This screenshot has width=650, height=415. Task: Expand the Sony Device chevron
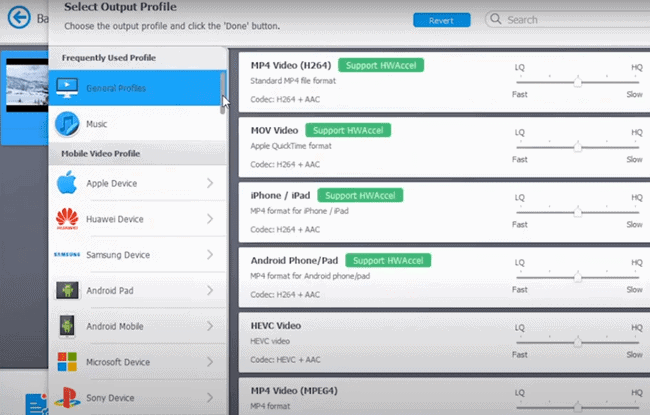210,398
